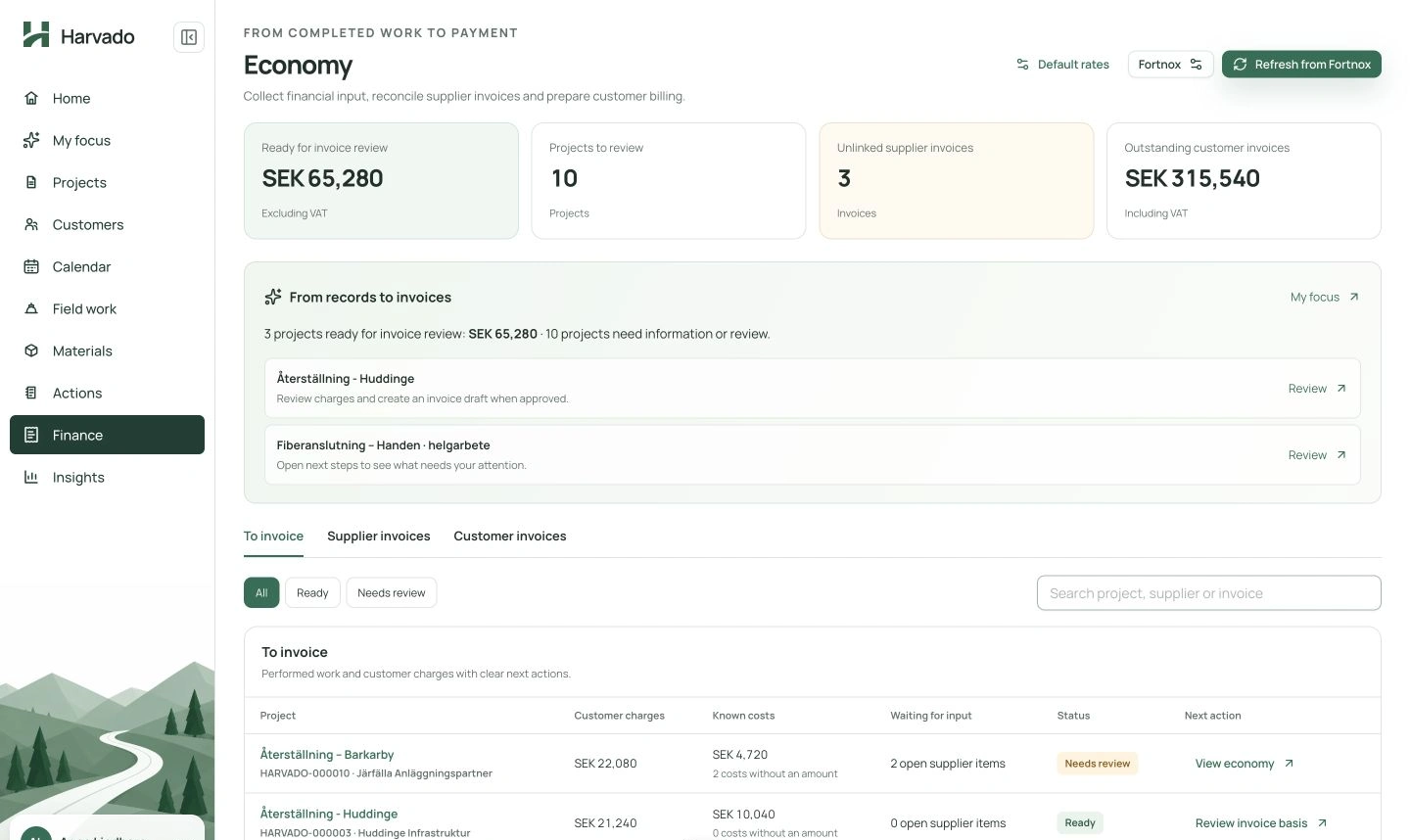Open Insights label in the sidebar menu
1410x840 pixels.
tap(78, 477)
